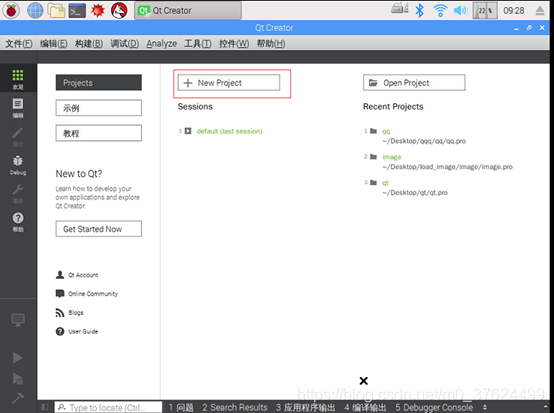Screen dimensions: 554x413
Task: Show the 3 应用程序输出 pane
Action: 305,407
